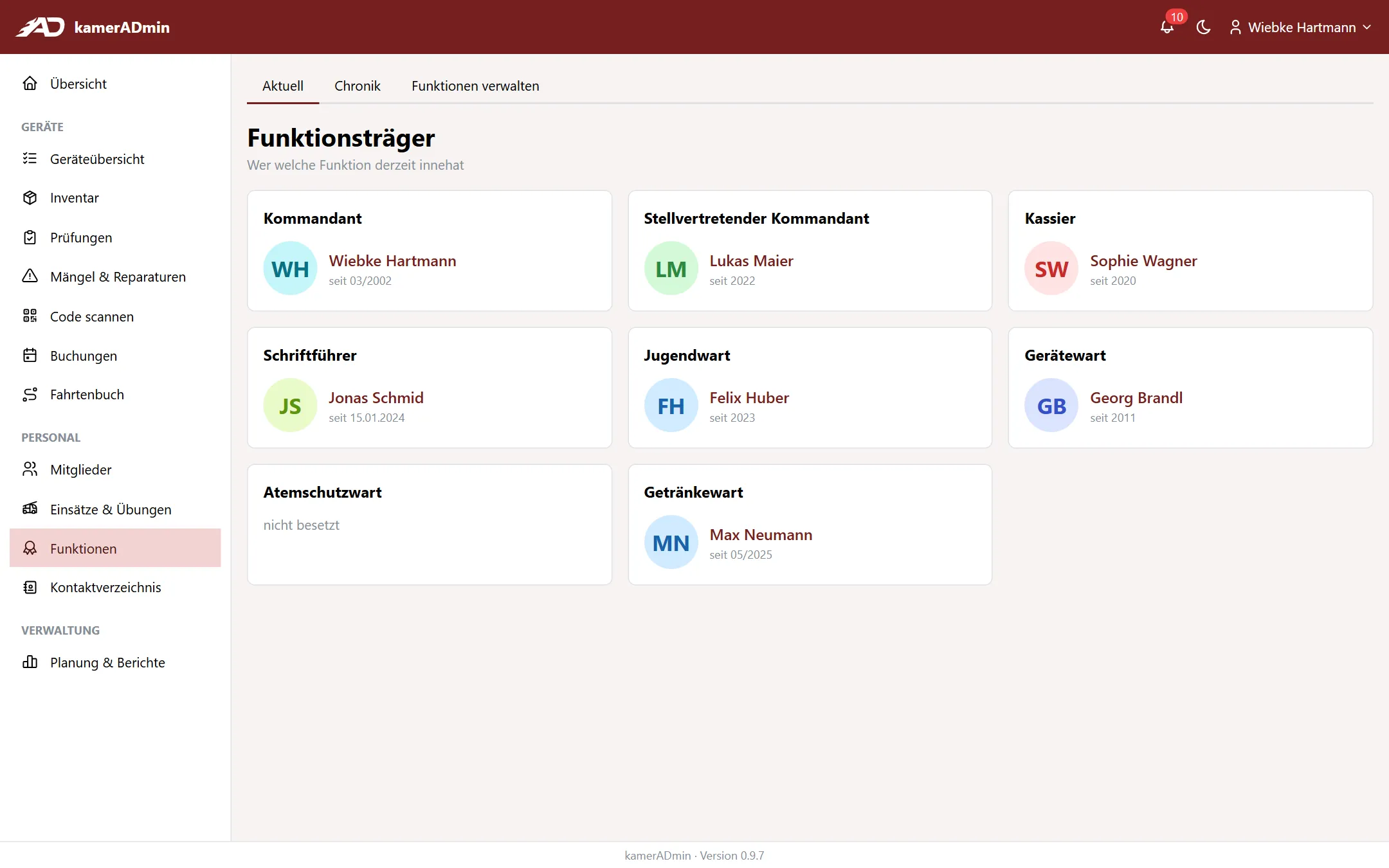Screen dimensions: 1389x868
Task: Open the notifications bell icon
Action: [1167, 27]
